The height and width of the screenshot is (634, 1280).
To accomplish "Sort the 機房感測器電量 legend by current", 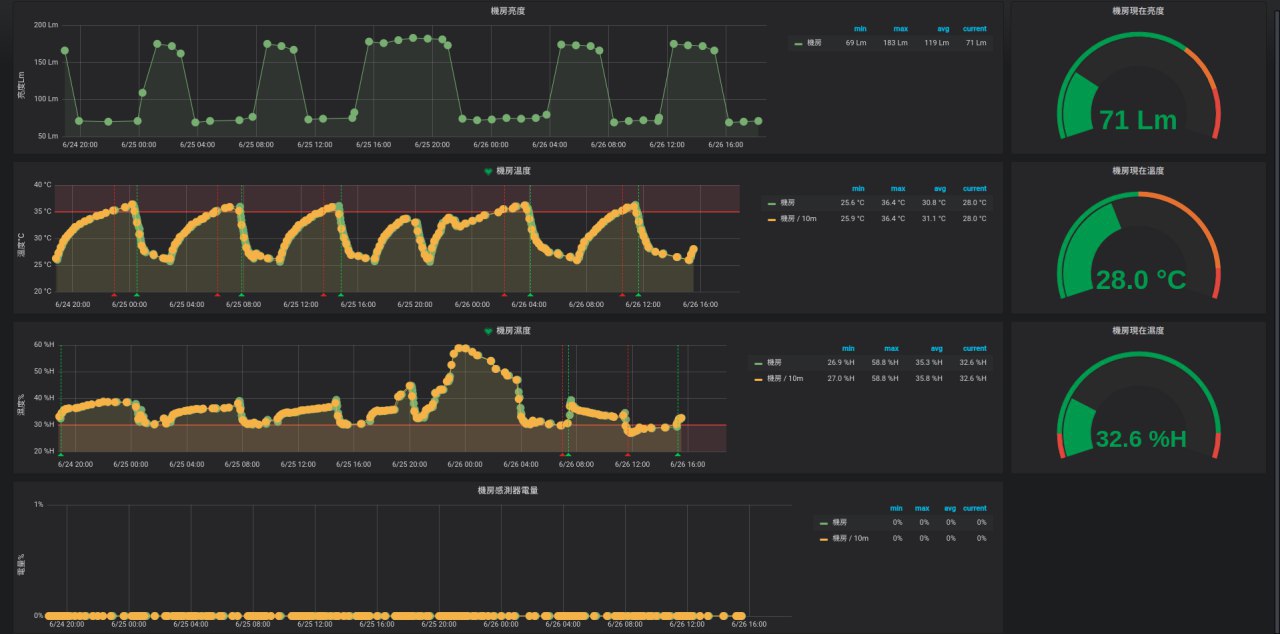I will [975, 508].
